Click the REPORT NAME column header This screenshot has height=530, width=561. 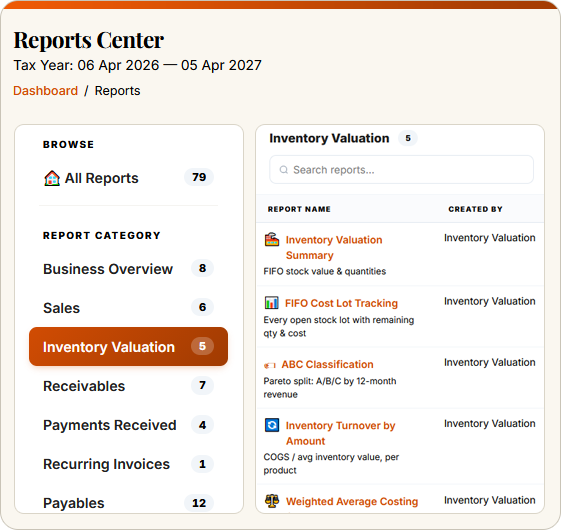click(x=299, y=209)
